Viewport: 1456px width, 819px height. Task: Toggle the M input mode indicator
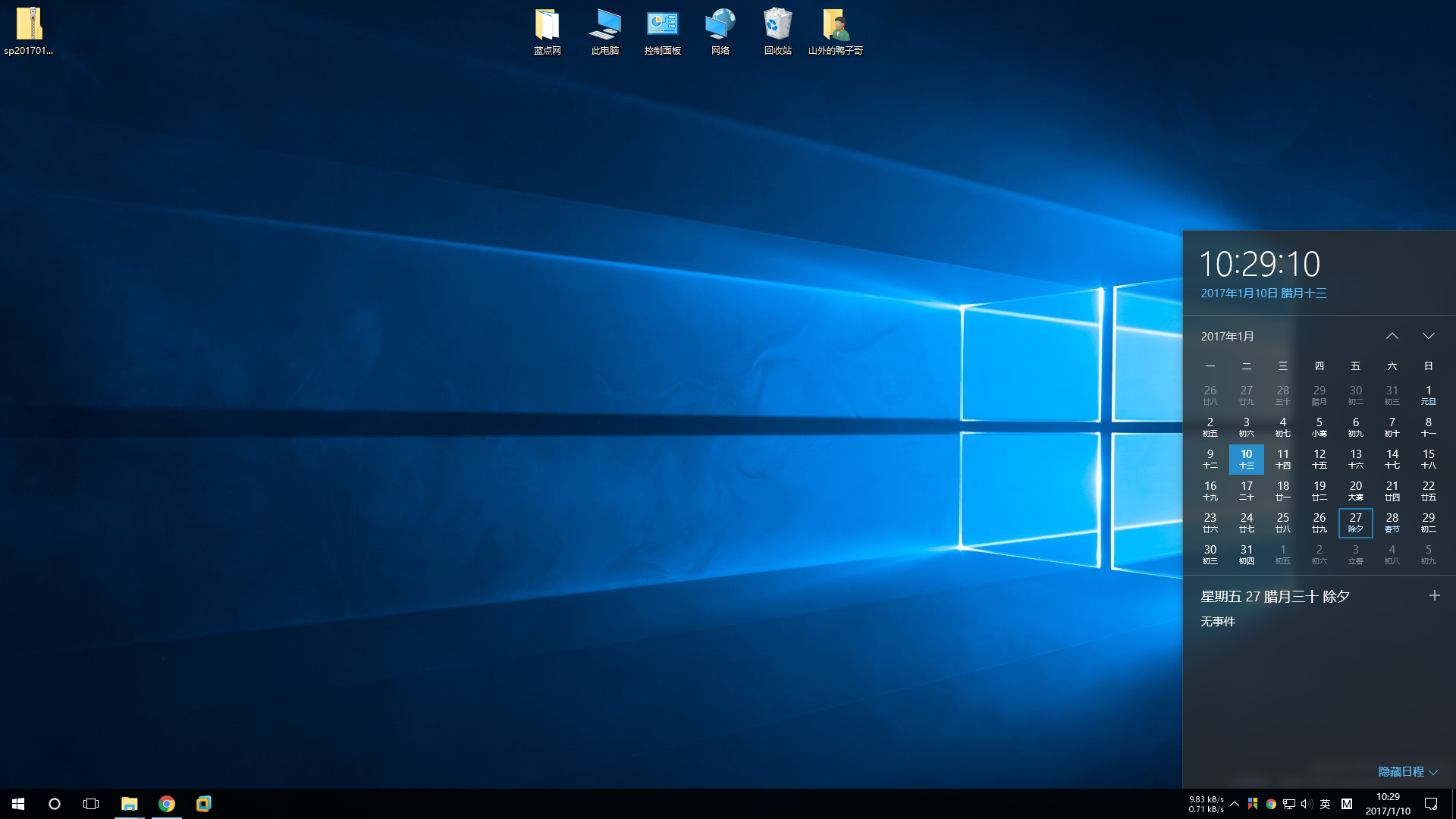click(1347, 804)
